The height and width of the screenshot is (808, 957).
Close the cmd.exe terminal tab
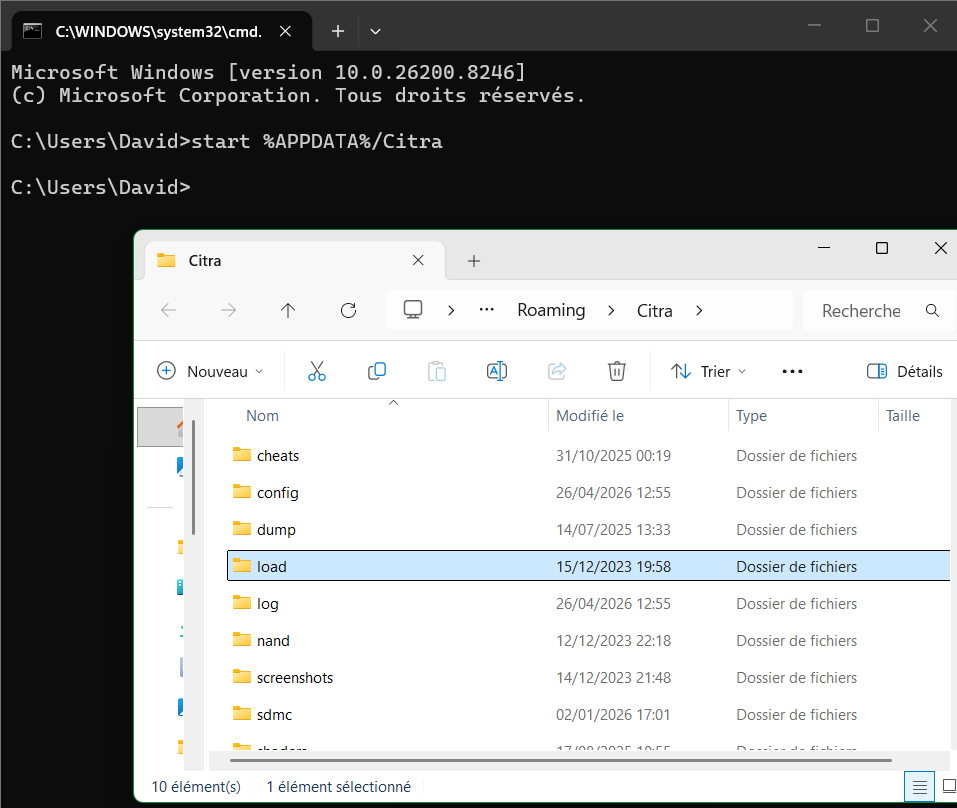point(285,31)
